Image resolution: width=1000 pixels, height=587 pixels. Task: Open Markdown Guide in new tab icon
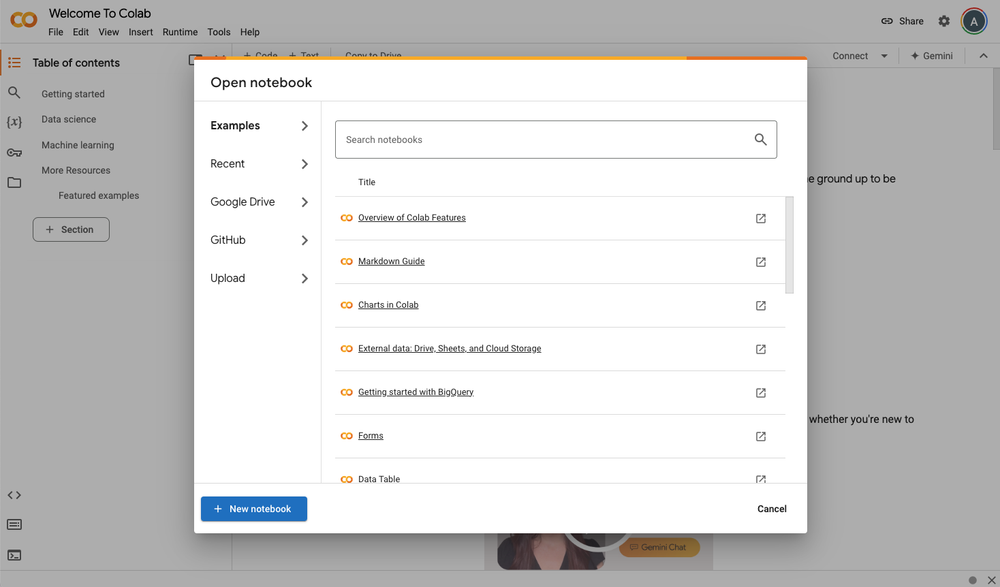[x=761, y=262]
